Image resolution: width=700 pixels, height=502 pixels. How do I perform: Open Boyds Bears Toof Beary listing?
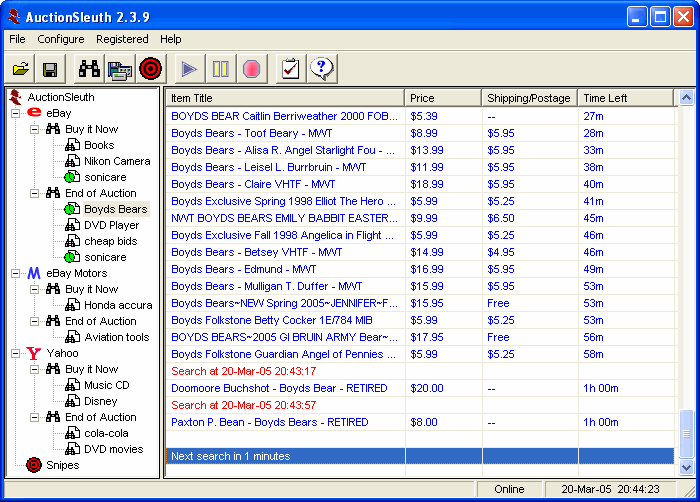252,134
